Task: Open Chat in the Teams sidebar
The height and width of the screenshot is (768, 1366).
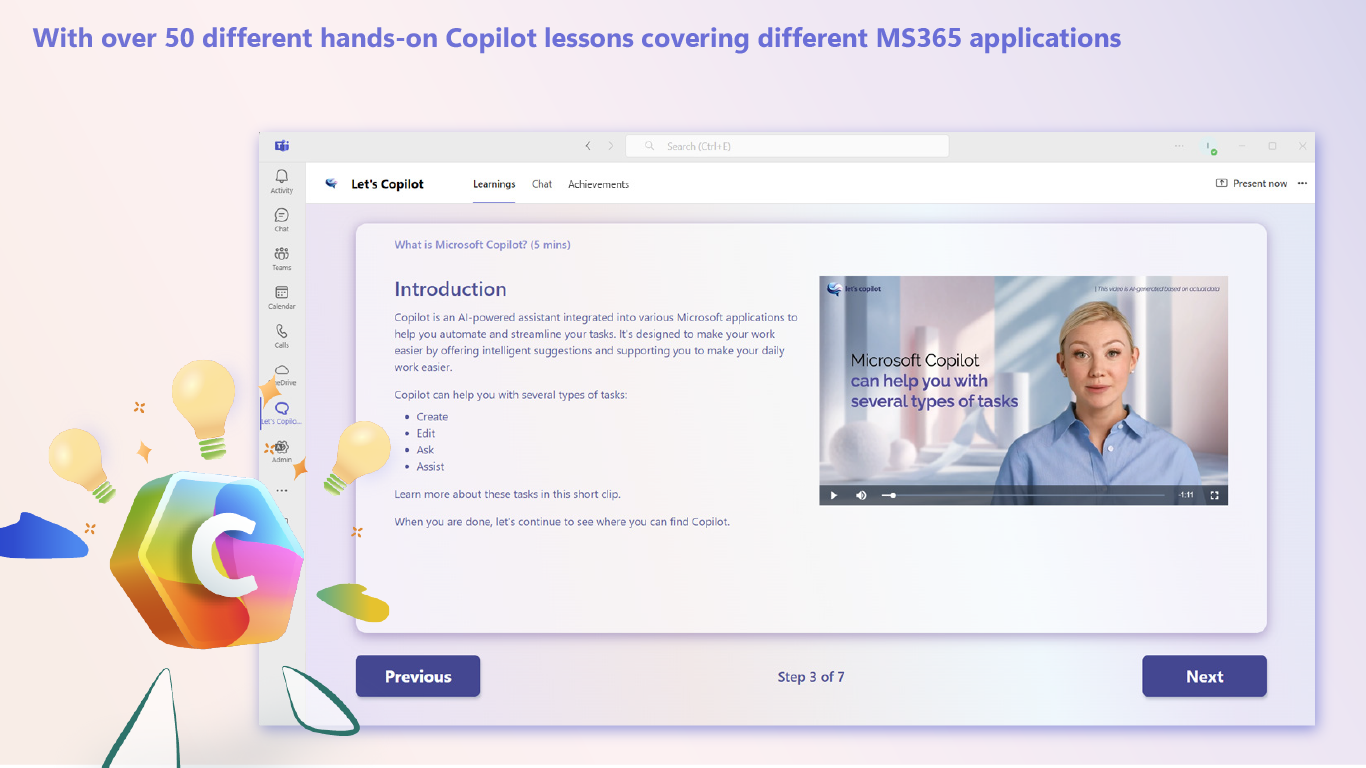Action: (282, 220)
